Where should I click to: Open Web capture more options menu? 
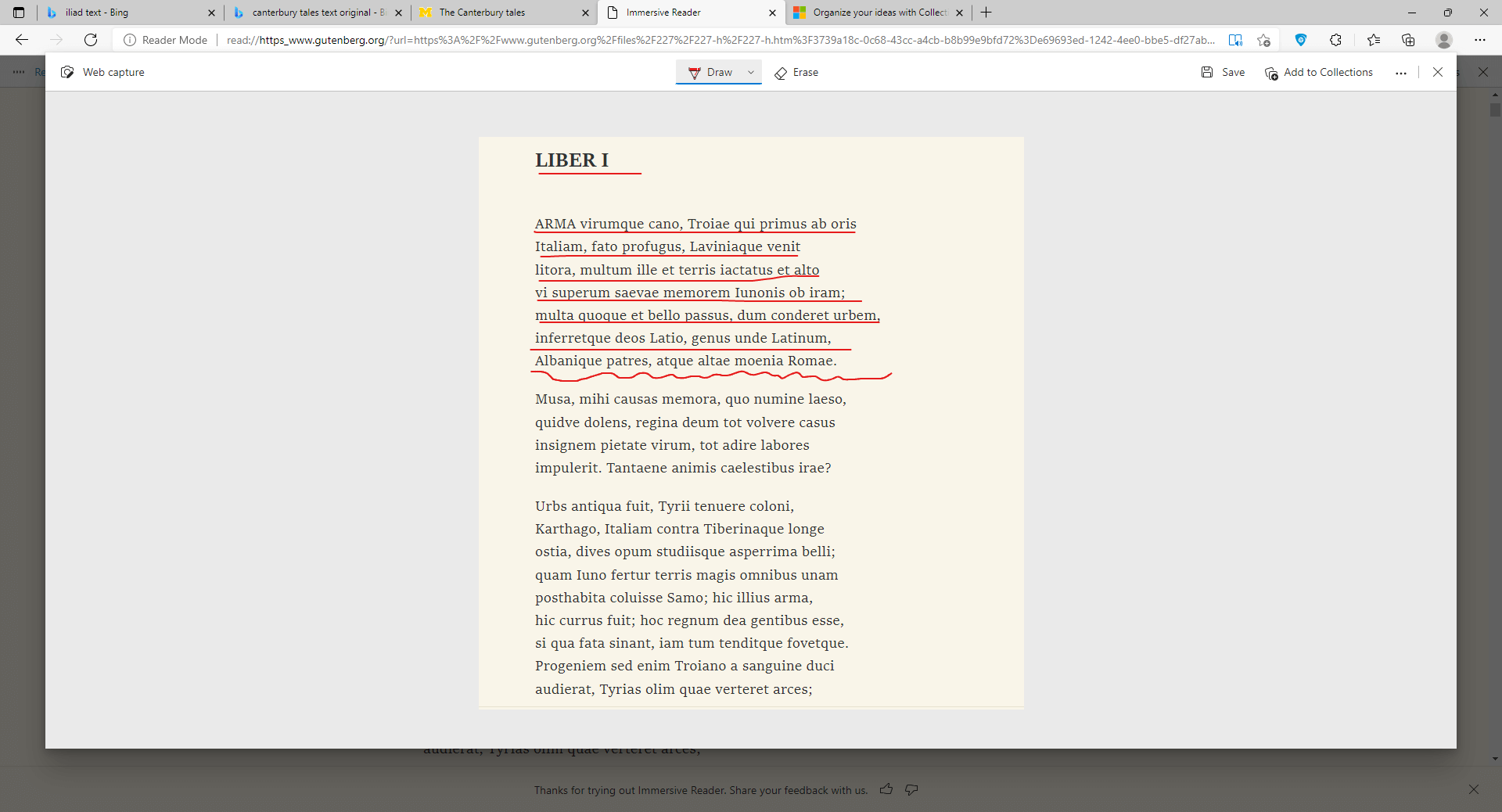pyautogui.click(x=1400, y=73)
